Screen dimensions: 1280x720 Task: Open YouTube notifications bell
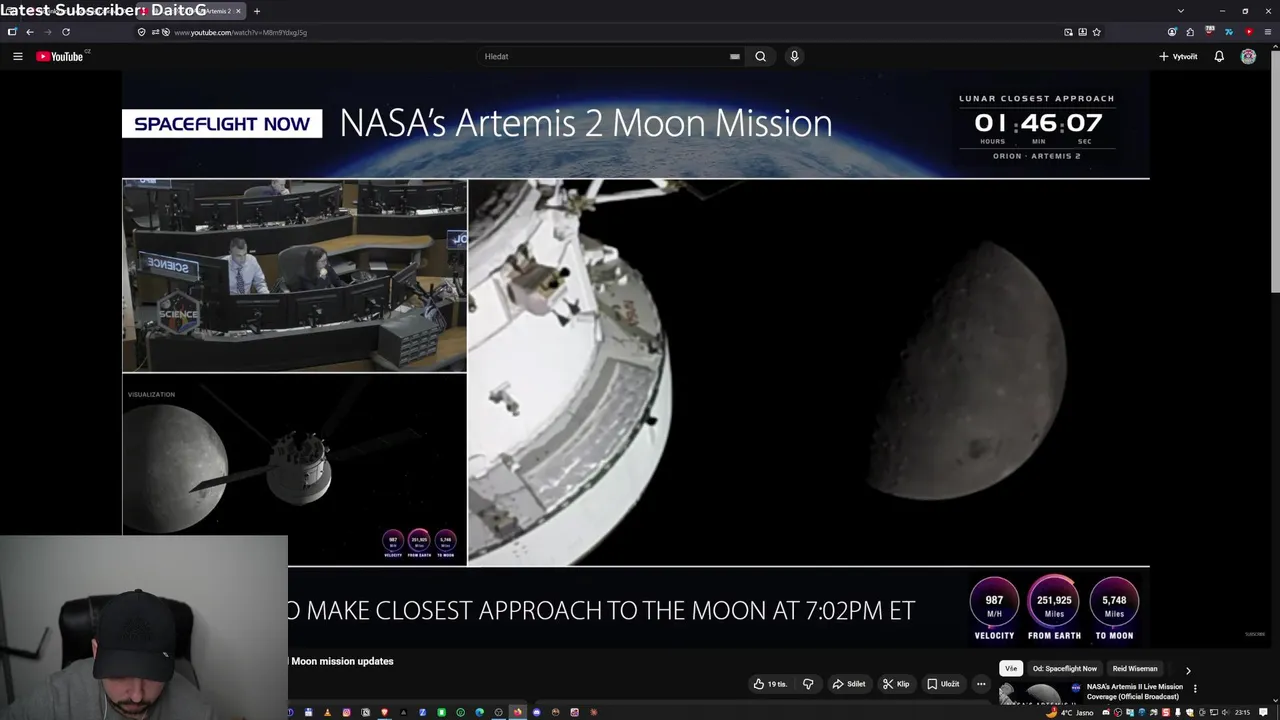click(1219, 56)
